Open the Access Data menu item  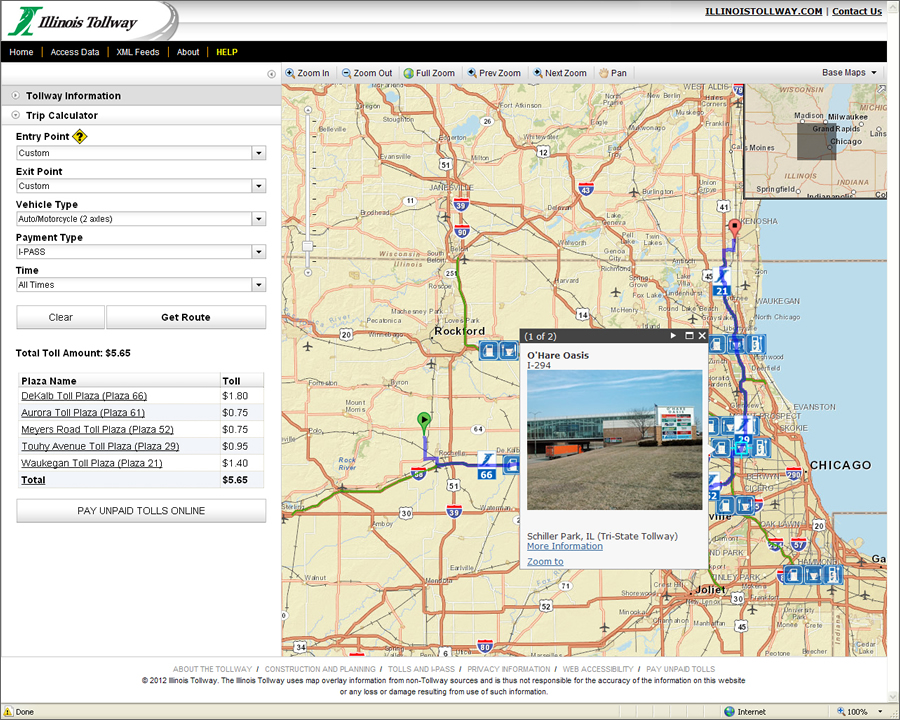point(75,52)
